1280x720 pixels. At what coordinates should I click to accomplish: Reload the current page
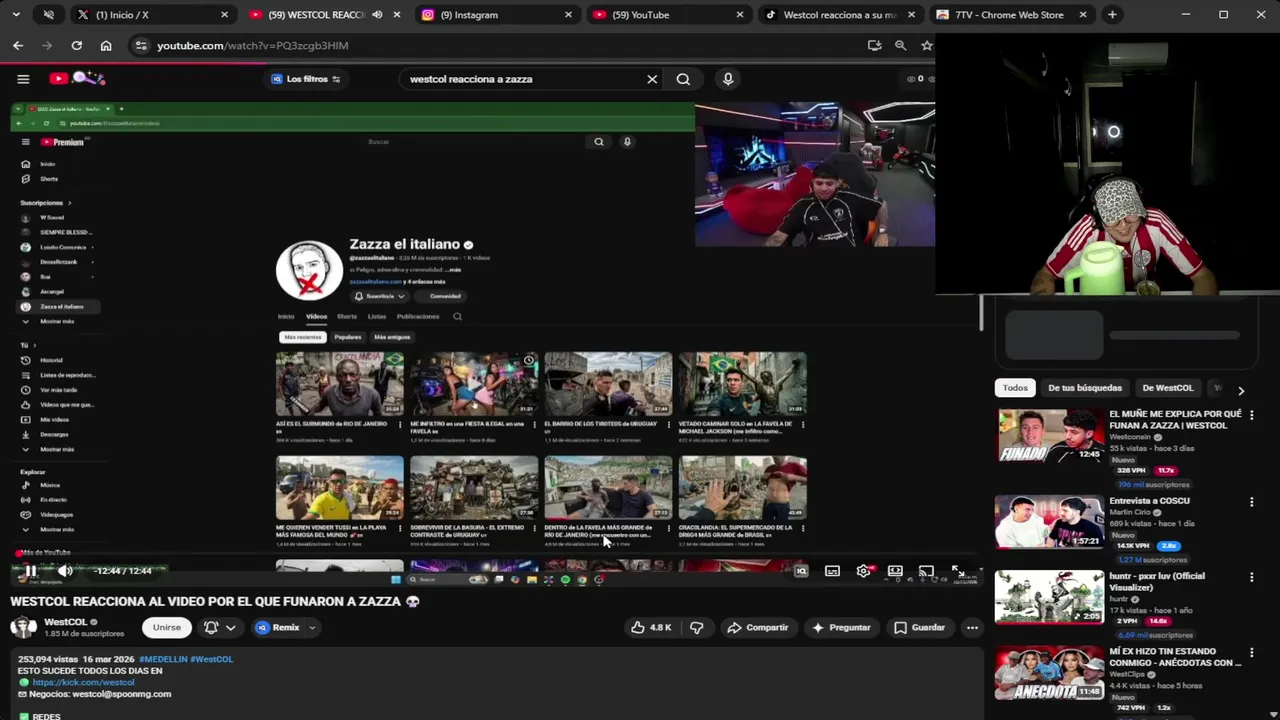pos(76,45)
